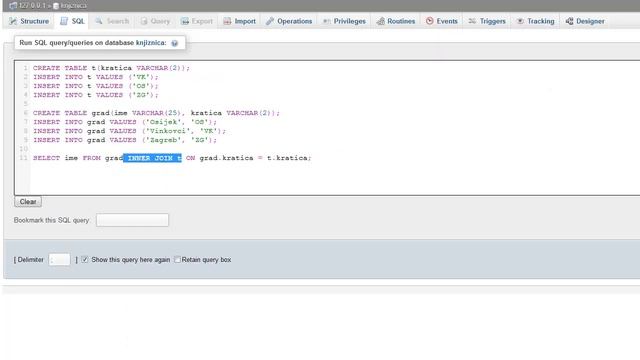Click the Export tab icon
Image resolution: width=640 pixels, height=360 pixels.
tap(185, 21)
